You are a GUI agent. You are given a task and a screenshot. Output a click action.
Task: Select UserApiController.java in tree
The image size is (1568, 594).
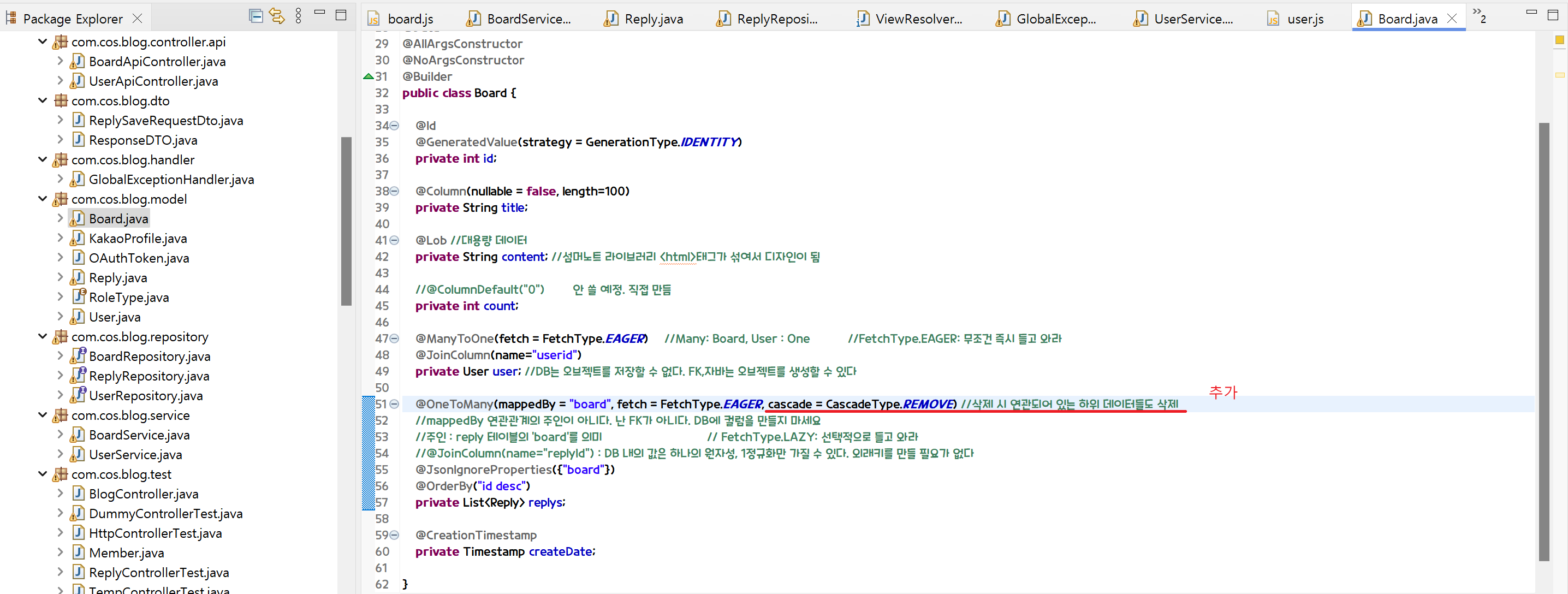pyautogui.click(x=153, y=81)
